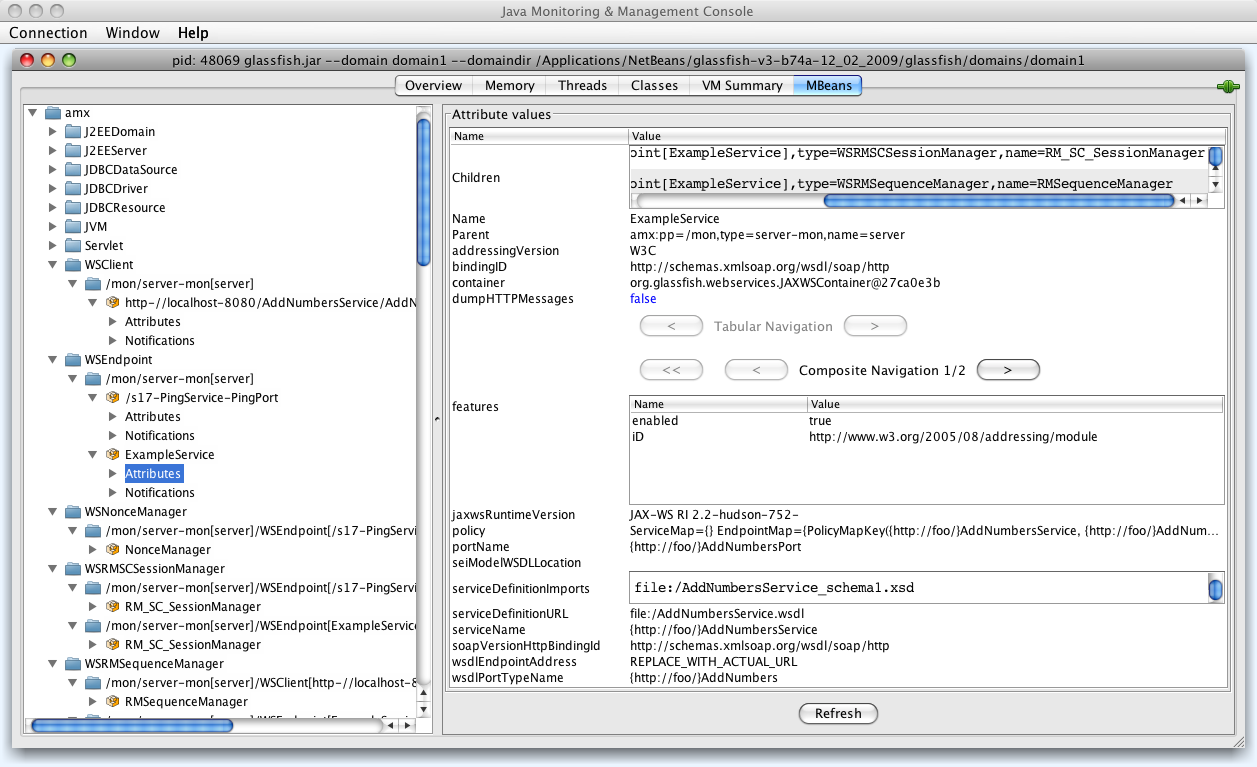Switch to the Memory tab

tap(509, 86)
